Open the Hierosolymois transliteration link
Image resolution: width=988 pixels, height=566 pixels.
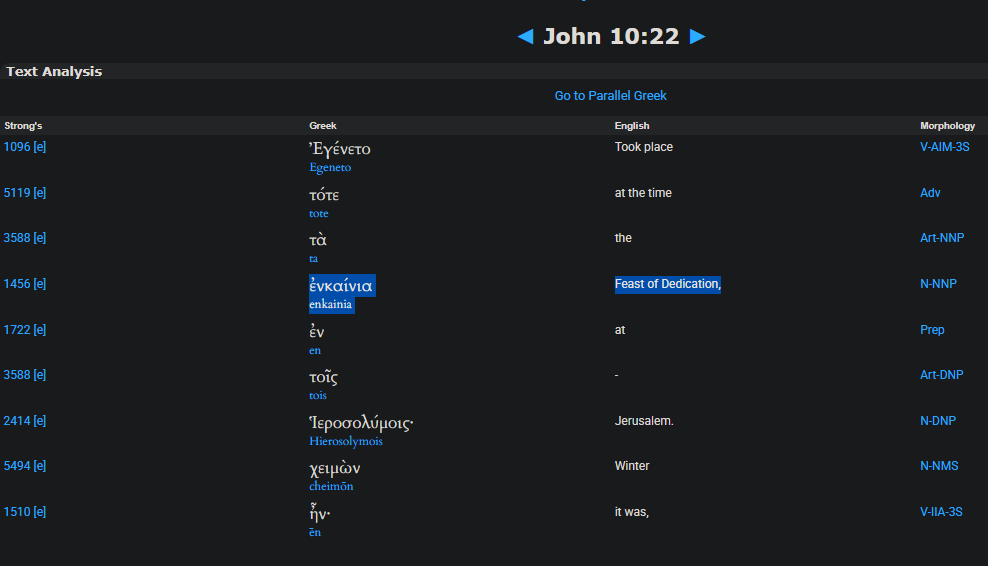coord(346,441)
